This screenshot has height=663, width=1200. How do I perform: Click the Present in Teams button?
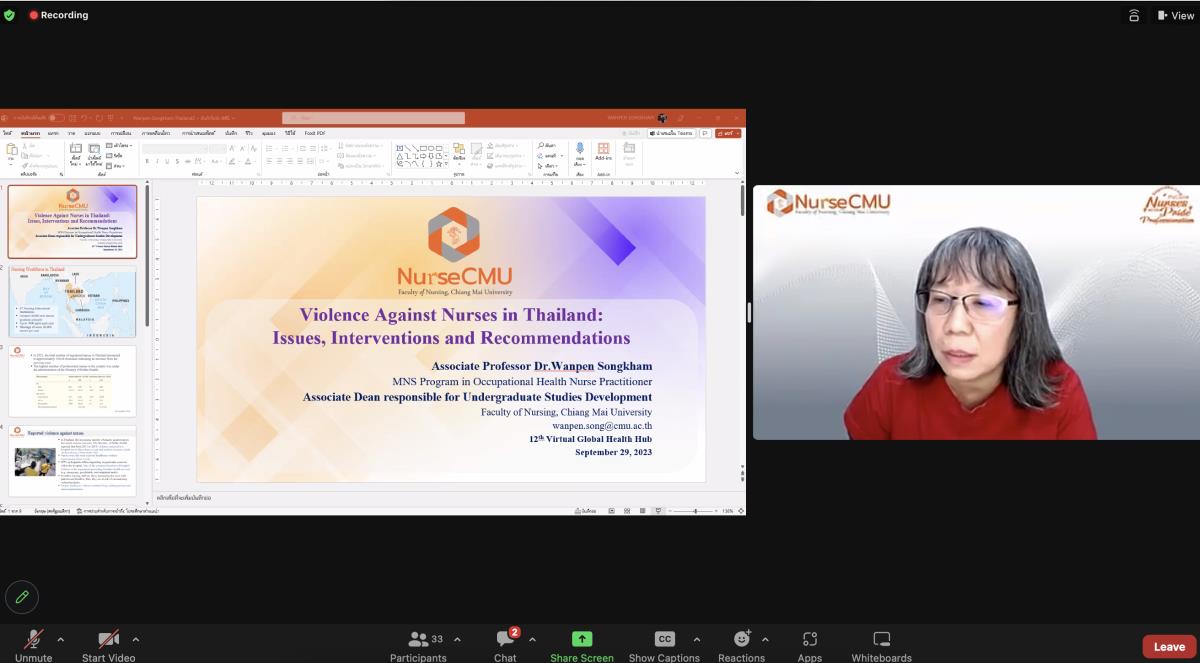(x=671, y=133)
